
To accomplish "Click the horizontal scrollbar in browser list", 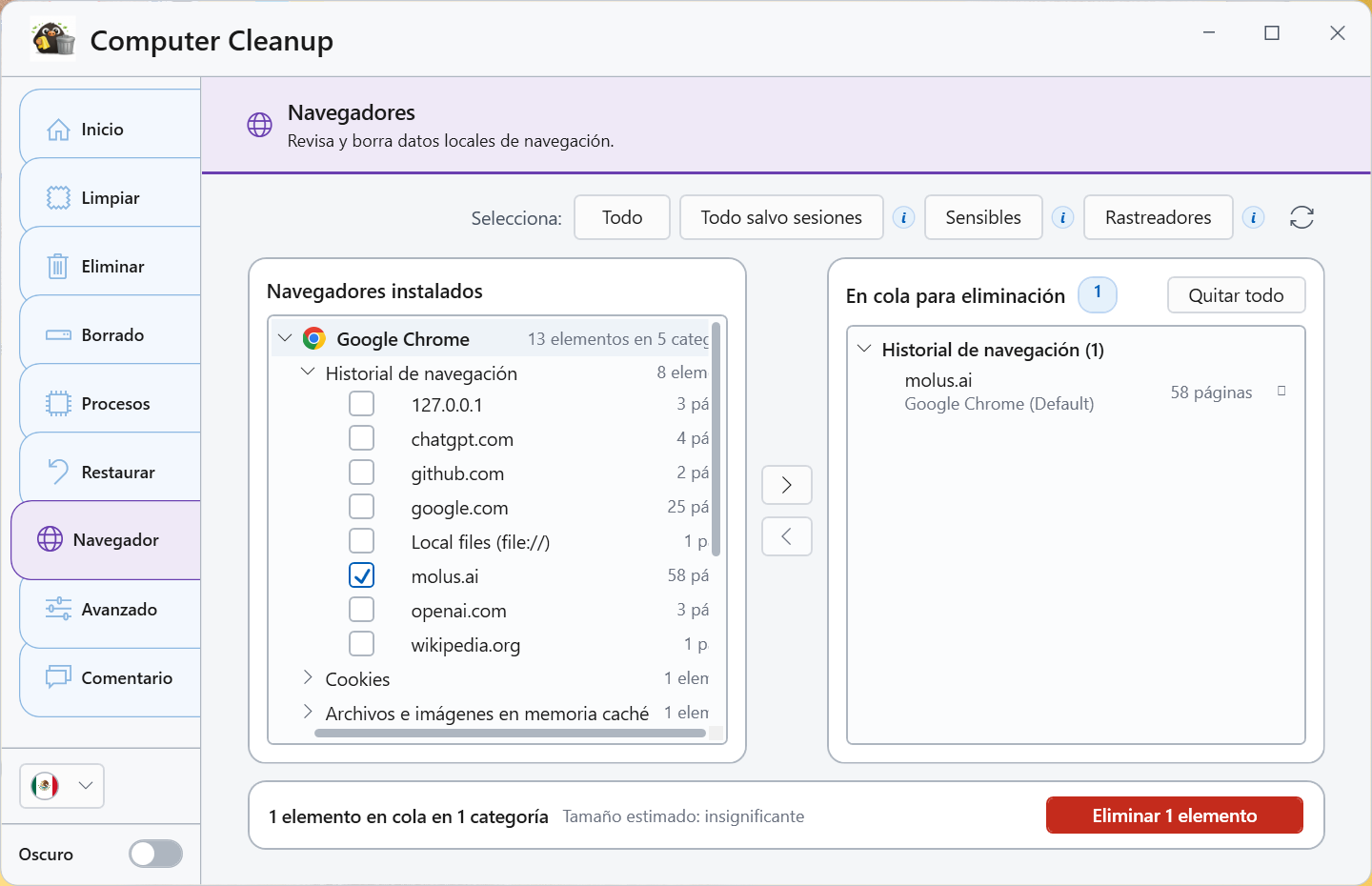I will click(510, 734).
